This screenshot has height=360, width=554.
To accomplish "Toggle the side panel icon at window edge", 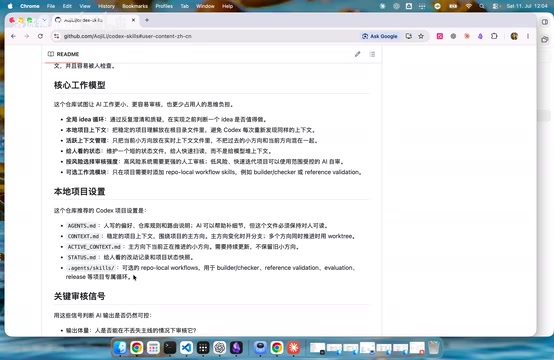I will click(545, 22).
